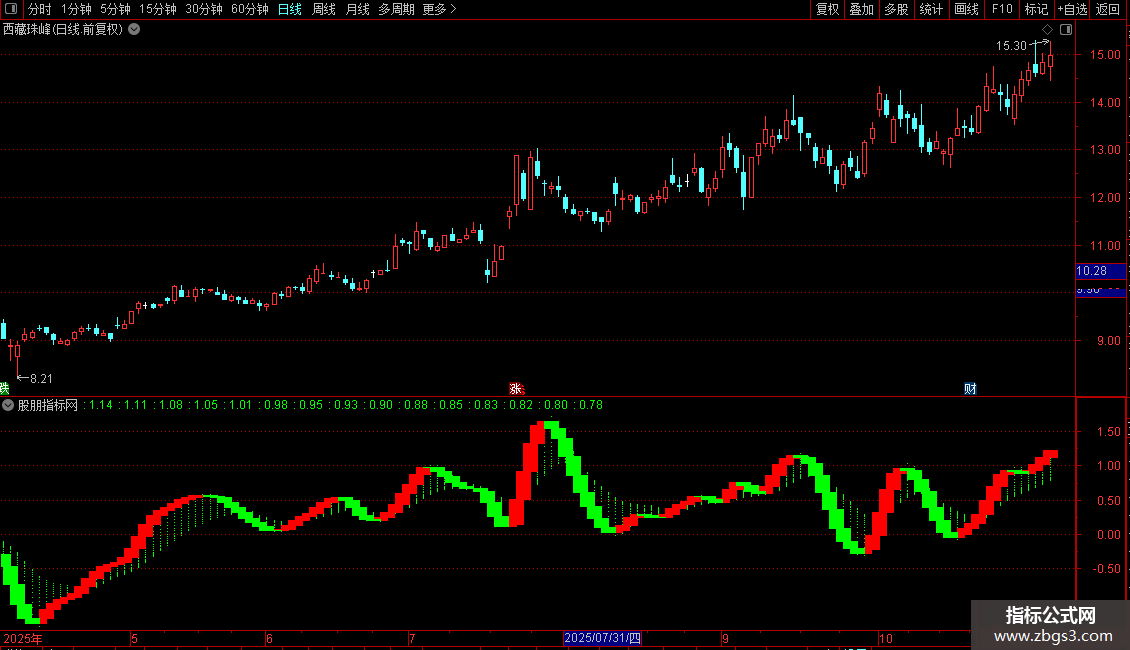Switch to 周线 weekly chart

click(324, 9)
